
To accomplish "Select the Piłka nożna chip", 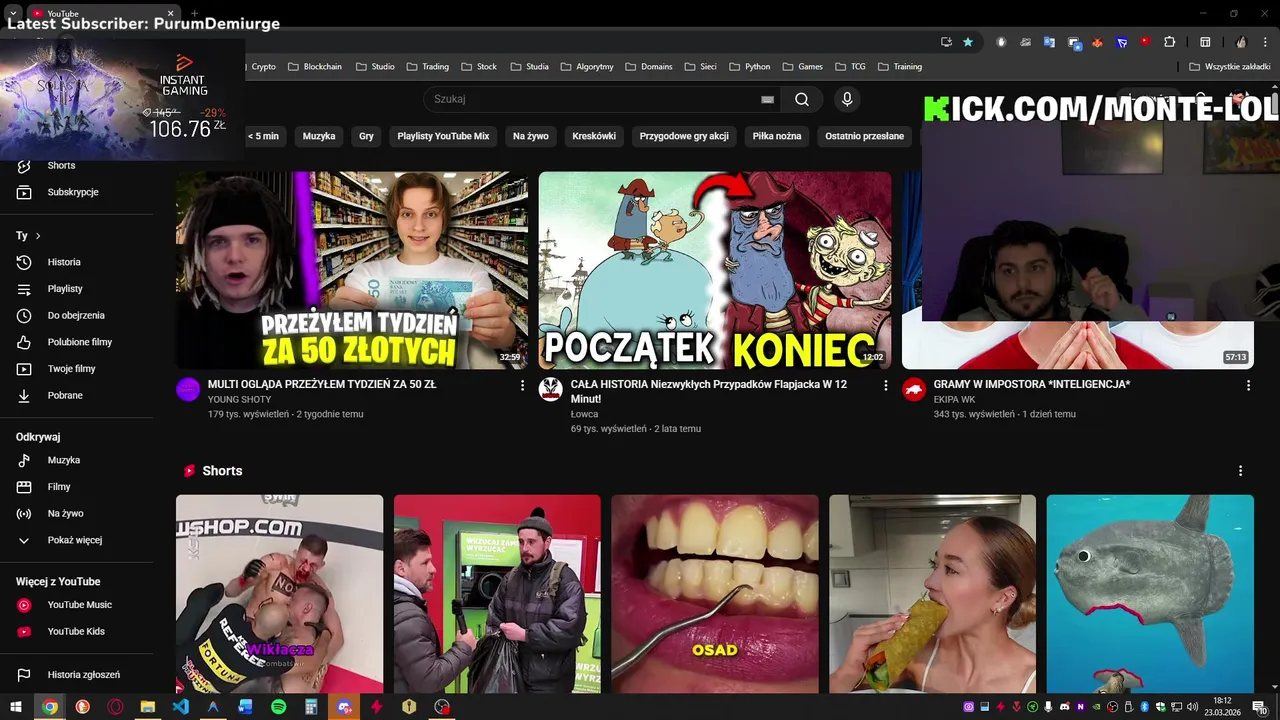I will click(x=777, y=136).
